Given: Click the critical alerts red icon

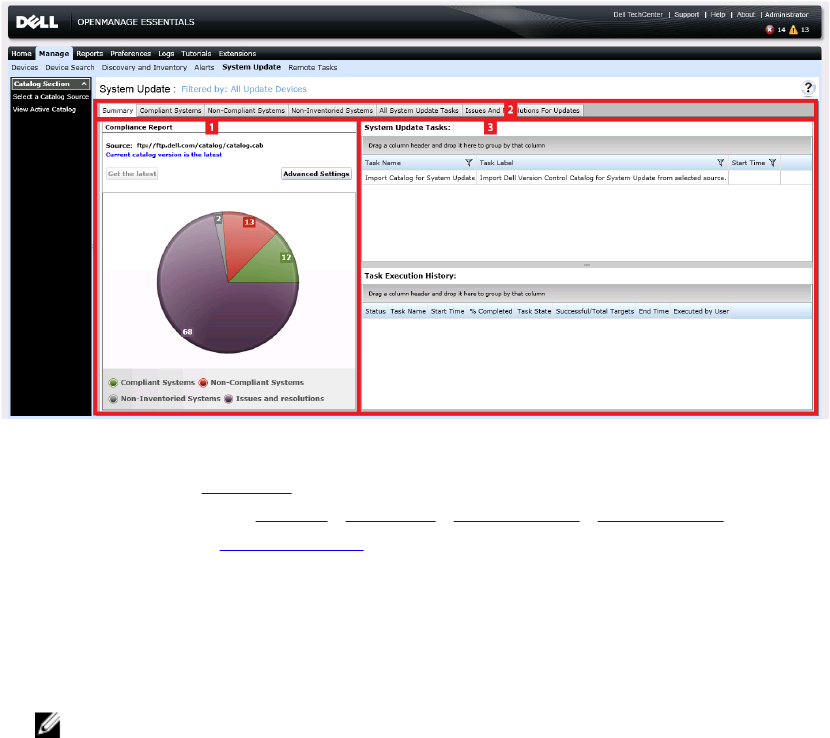Looking at the screenshot, I should point(770,30).
